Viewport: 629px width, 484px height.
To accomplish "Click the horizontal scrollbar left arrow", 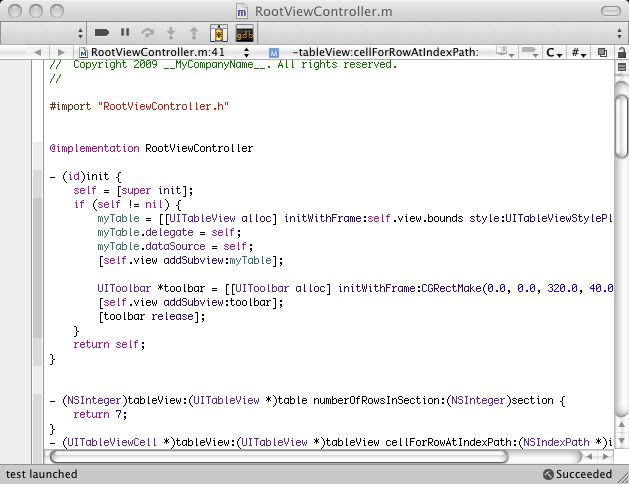I will click(x=589, y=456).
